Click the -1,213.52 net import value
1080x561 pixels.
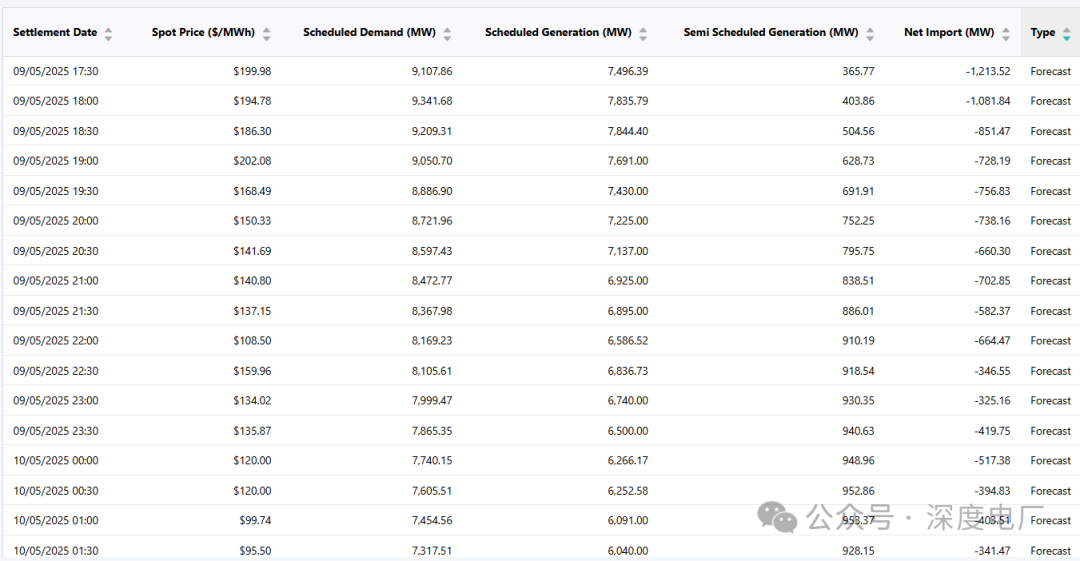click(988, 72)
